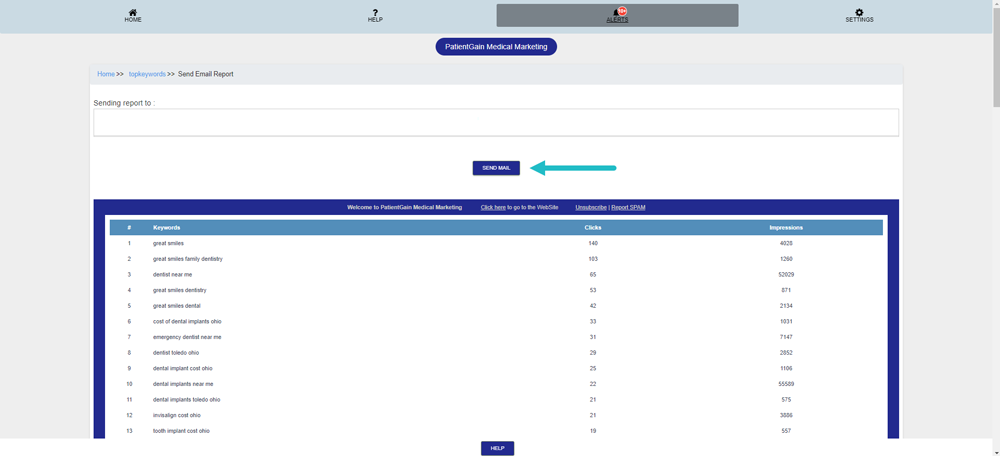Click the page vertical scrollbar thumb

point(996,55)
